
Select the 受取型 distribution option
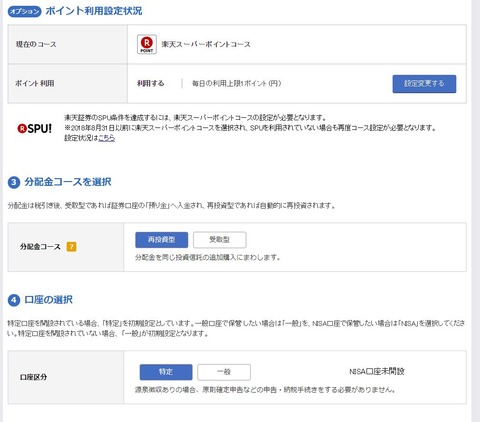[x=220, y=240]
